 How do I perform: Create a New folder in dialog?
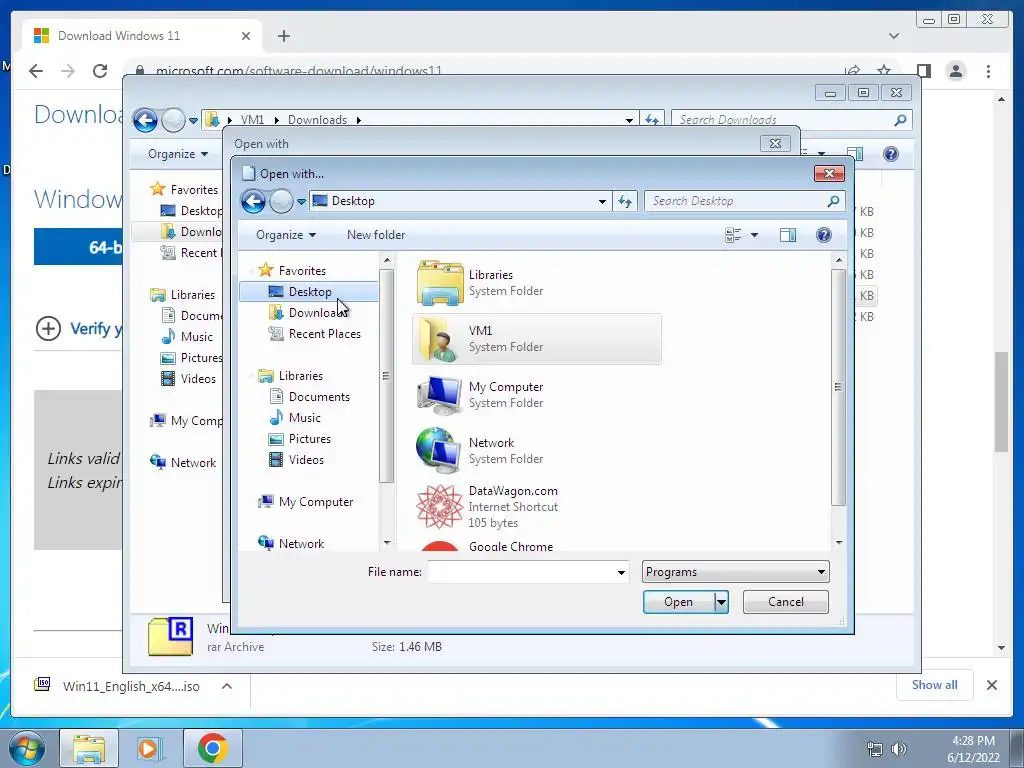[x=376, y=235]
